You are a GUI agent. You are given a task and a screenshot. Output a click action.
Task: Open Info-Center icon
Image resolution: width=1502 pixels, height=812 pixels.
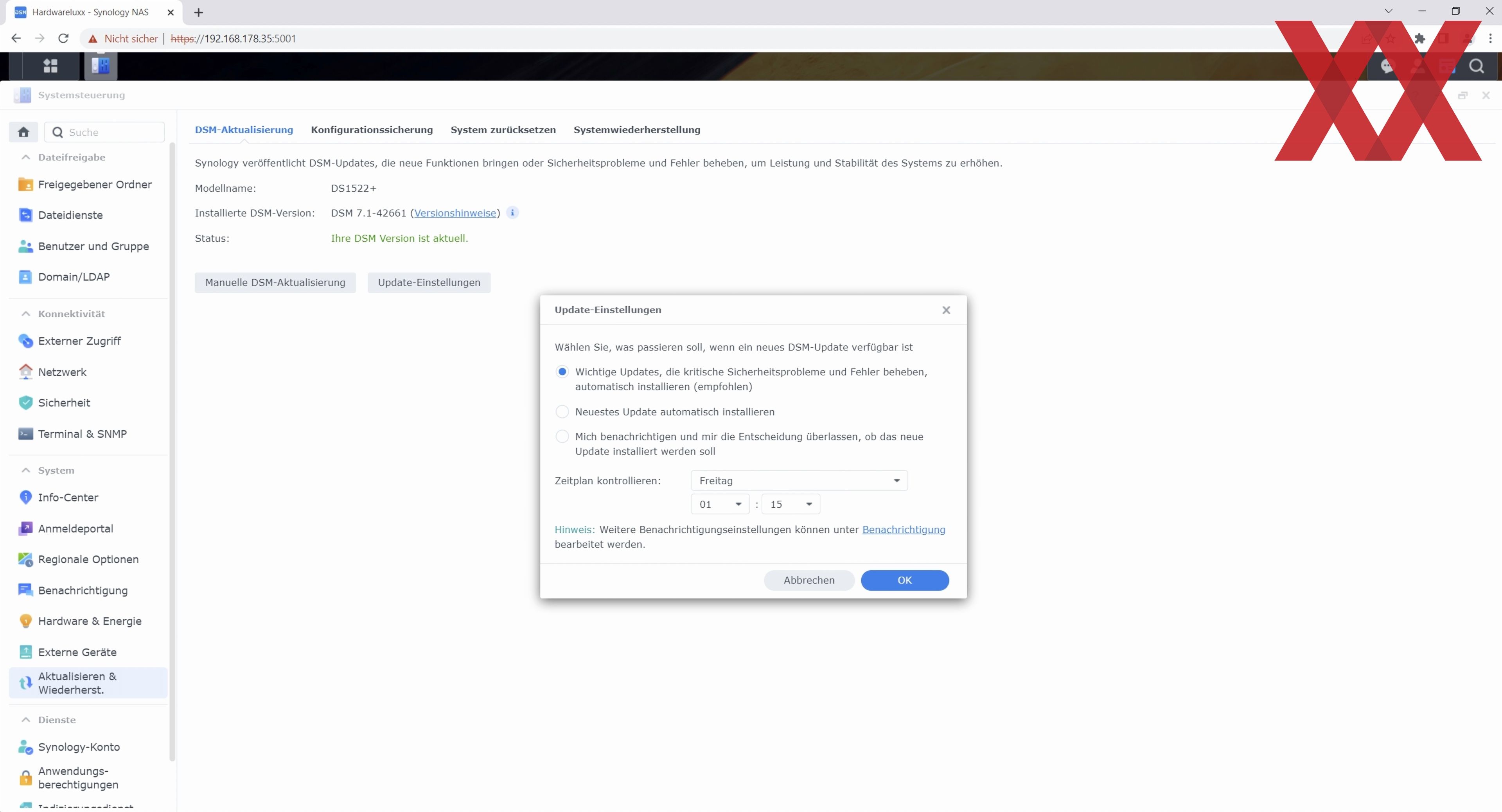click(x=25, y=497)
